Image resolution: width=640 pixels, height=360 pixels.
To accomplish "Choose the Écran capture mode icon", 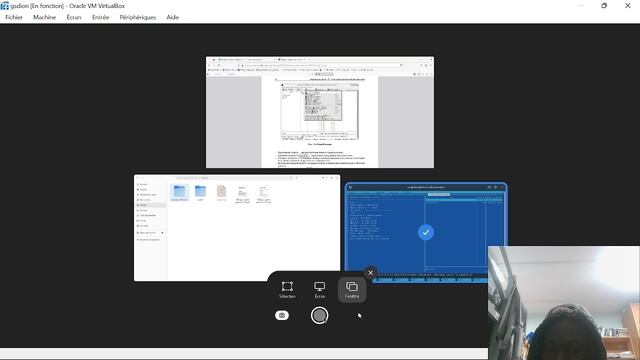I will click(x=320, y=286).
